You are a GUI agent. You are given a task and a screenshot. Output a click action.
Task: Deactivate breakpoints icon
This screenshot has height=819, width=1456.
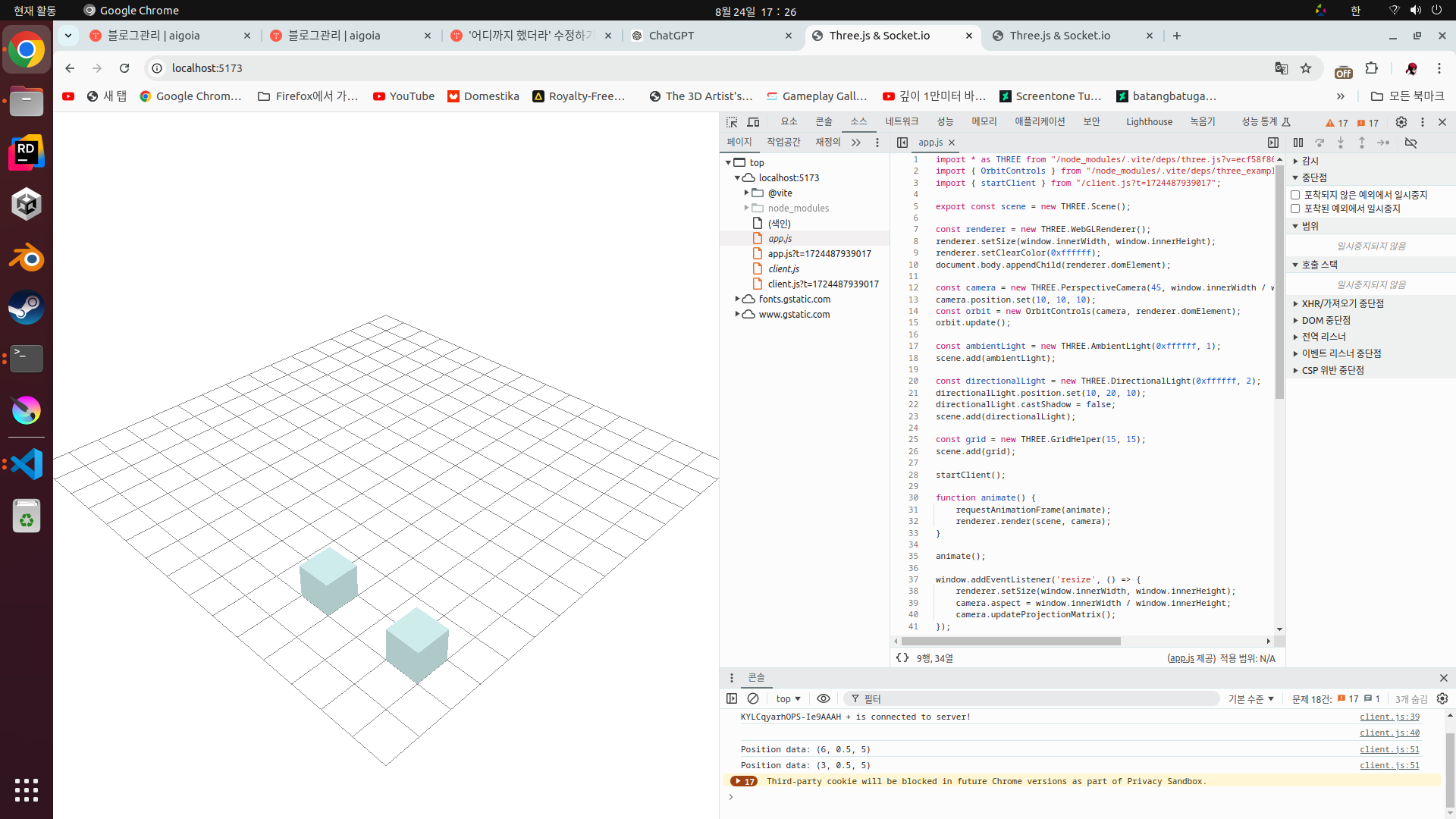click(x=1411, y=143)
